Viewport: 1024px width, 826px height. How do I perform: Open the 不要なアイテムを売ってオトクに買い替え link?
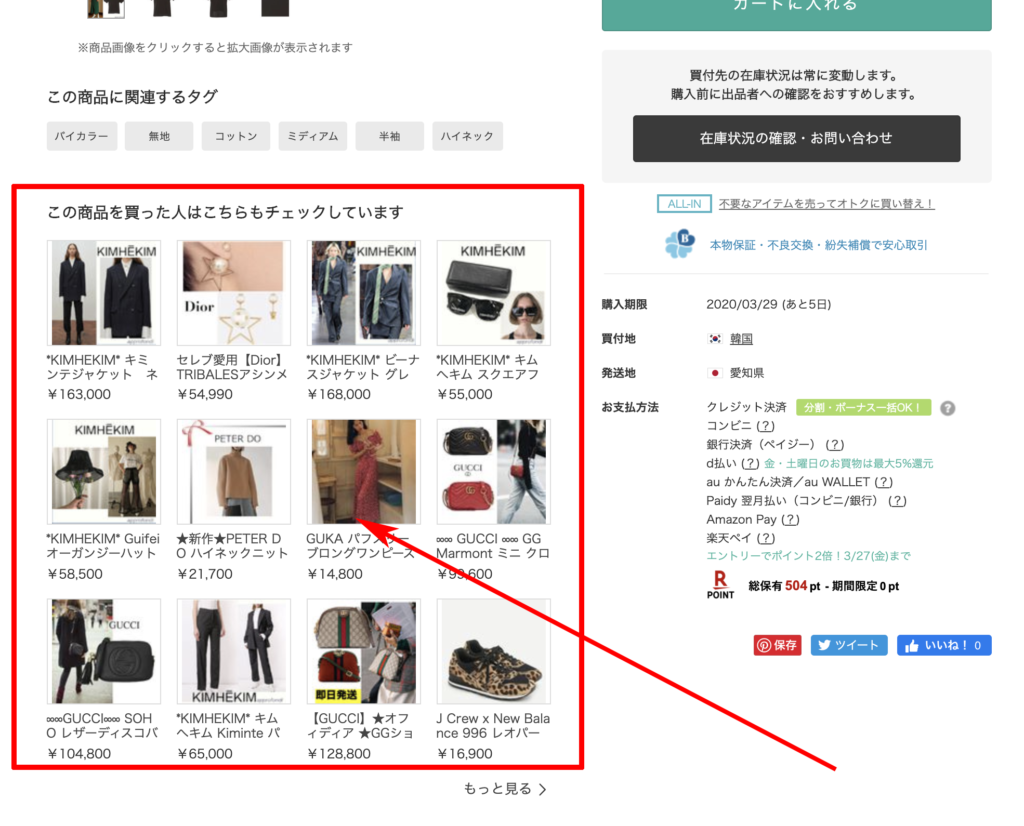point(826,204)
